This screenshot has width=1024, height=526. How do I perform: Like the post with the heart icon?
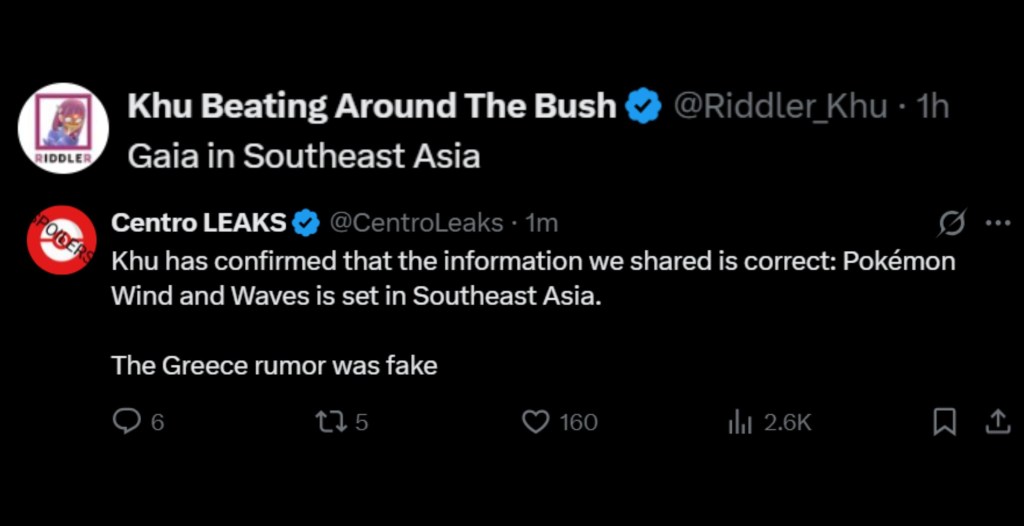coord(537,422)
